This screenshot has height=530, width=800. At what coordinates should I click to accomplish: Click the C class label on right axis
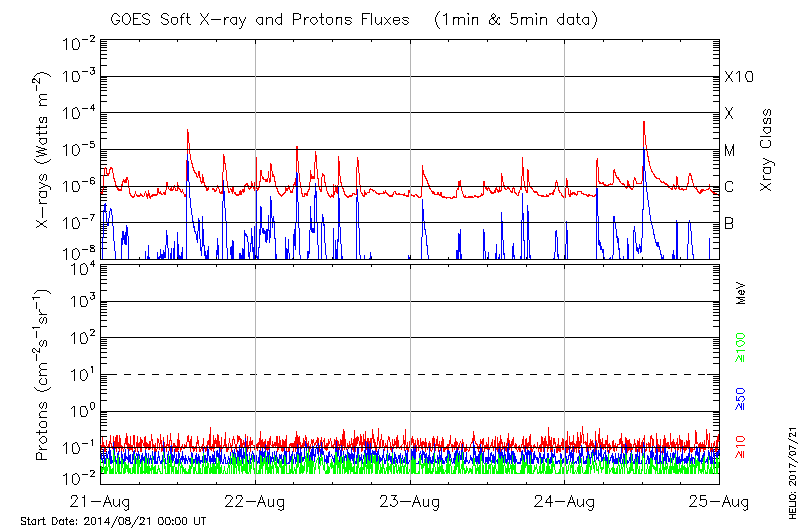[729, 187]
